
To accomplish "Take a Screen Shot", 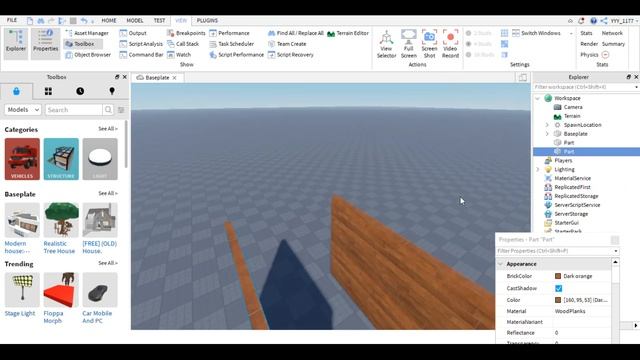I will [429, 44].
